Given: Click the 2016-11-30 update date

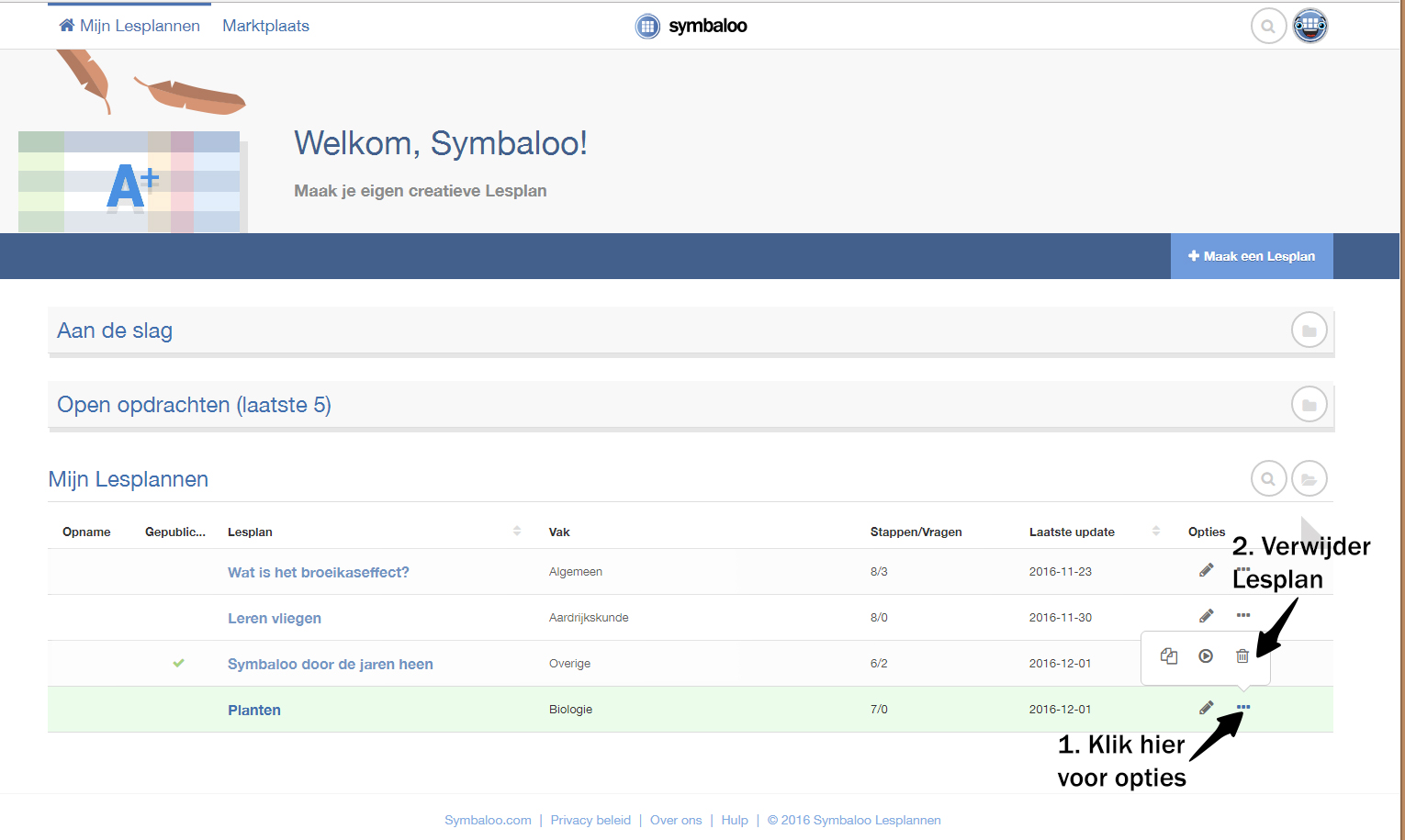Looking at the screenshot, I should point(1061,617).
